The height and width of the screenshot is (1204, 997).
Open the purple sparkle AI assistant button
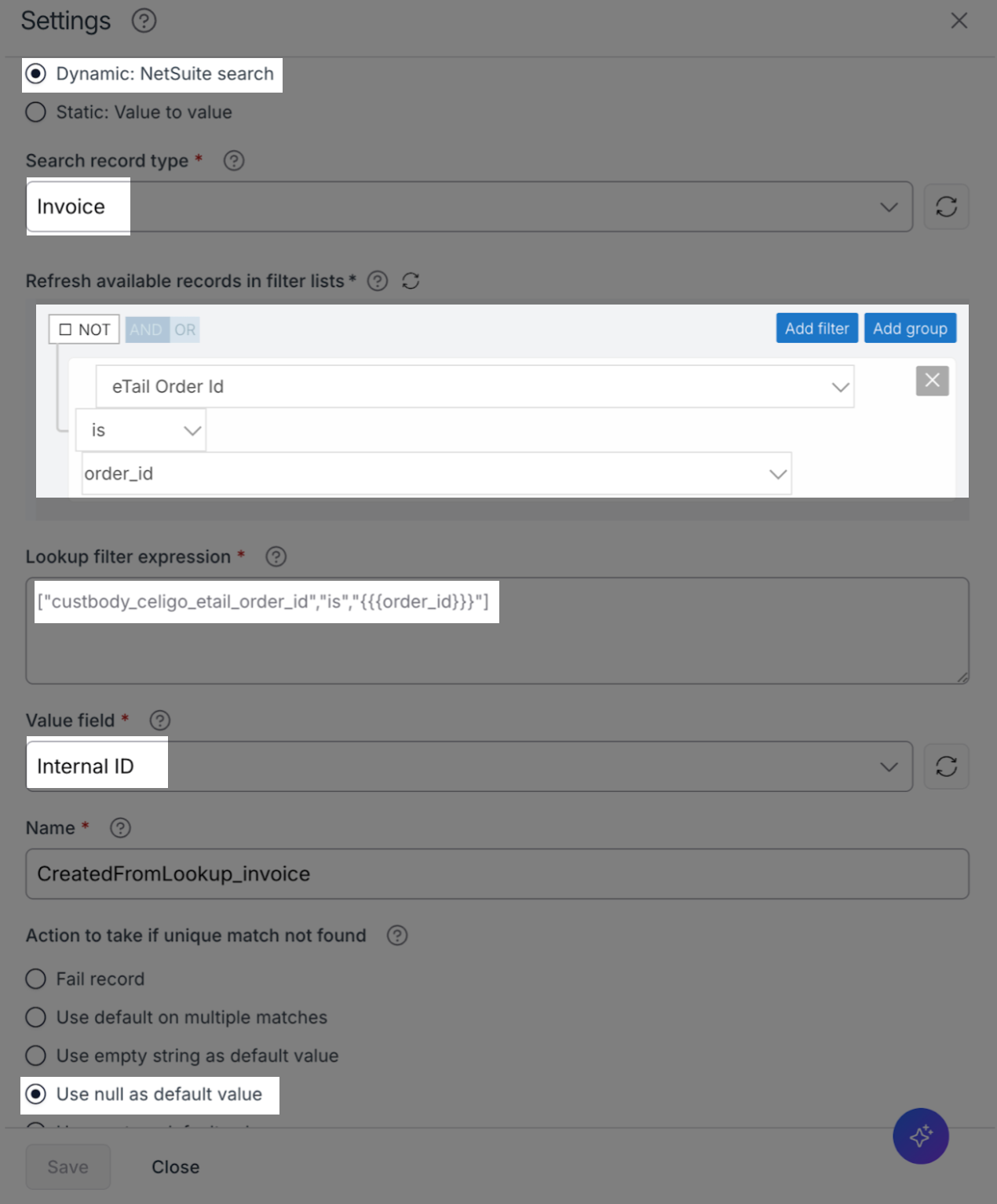pyautogui.click(x=920, y=1136)
